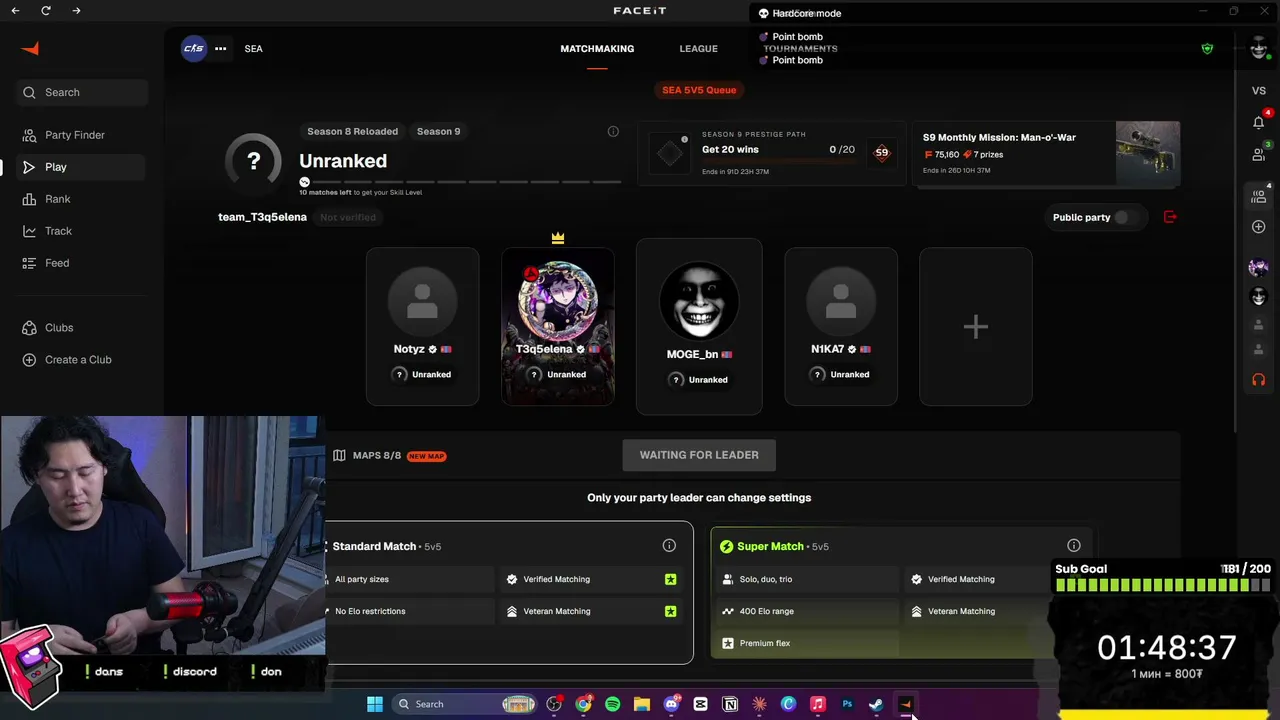Reload the page with the refresh icon
The height and width of the screenshot is (720, 1280).
pos(46,10)
